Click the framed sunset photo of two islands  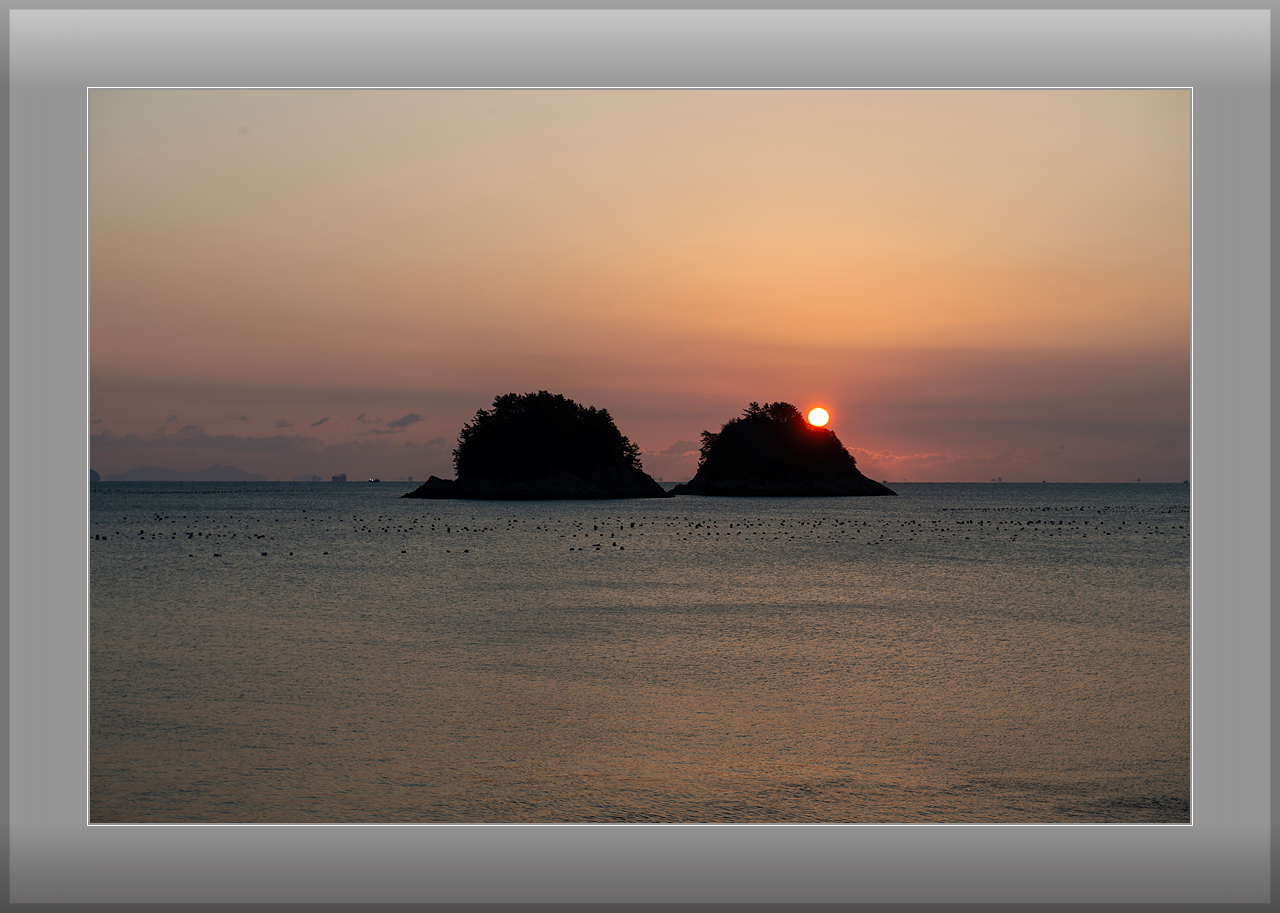click(x=640, y=456)
